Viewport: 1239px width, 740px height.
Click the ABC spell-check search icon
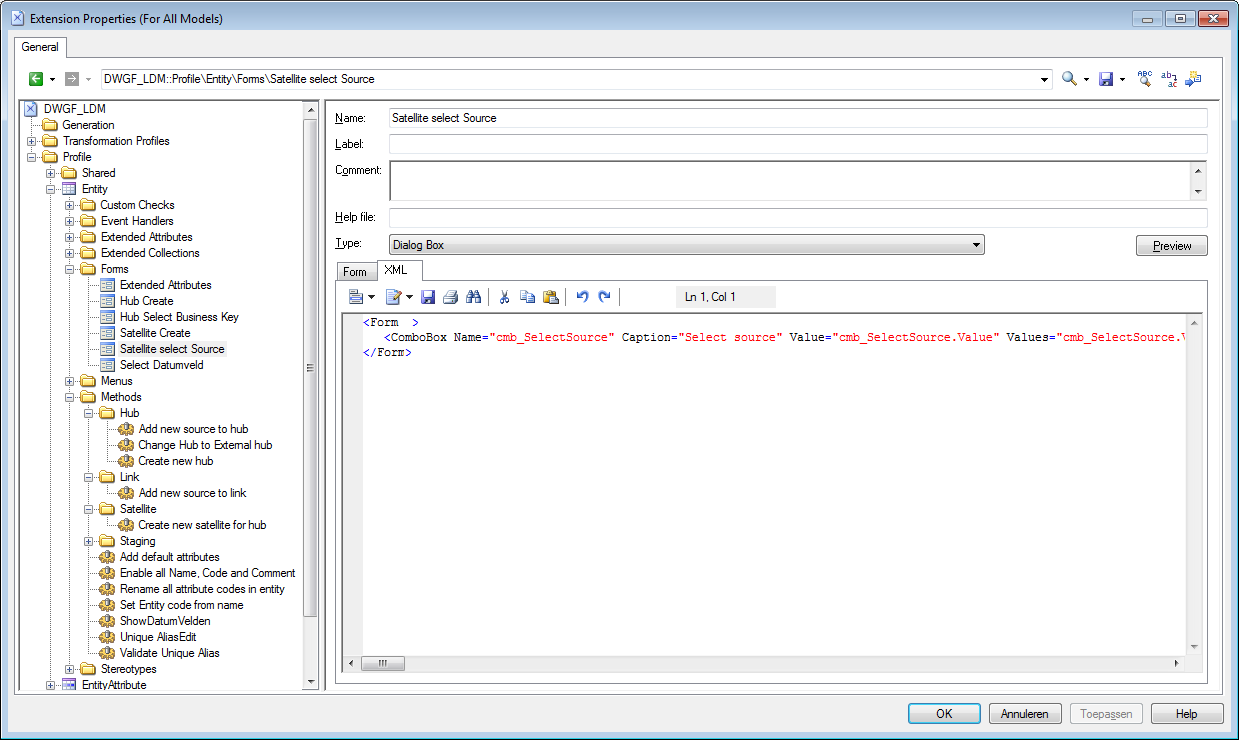(x=1145, y=79)
